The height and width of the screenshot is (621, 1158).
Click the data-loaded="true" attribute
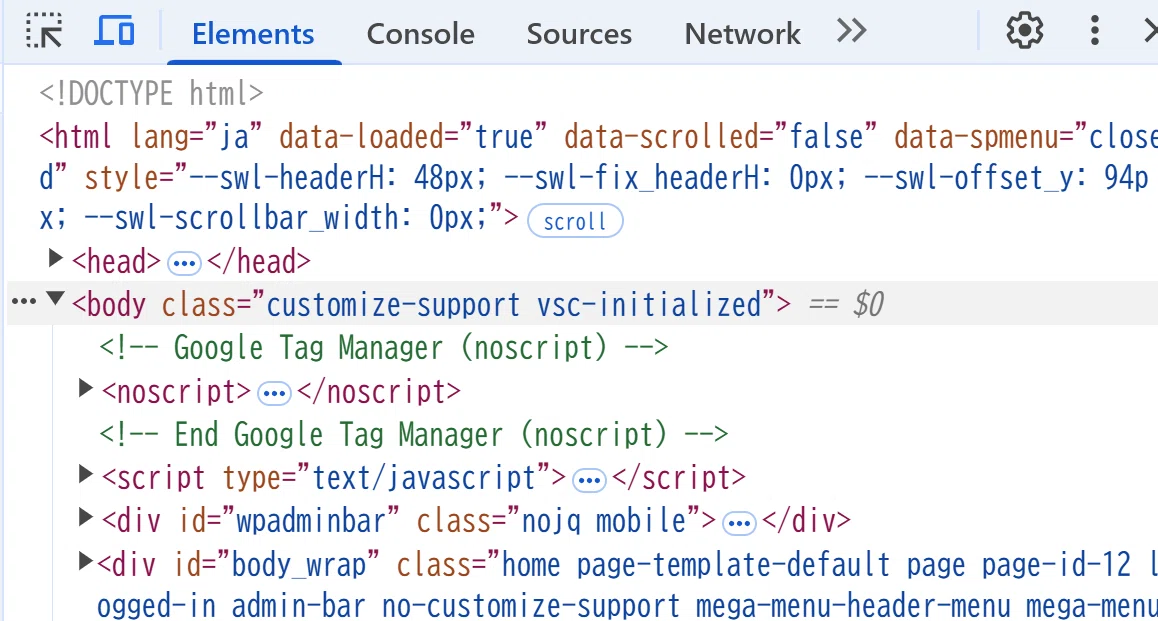pyautogui.click(x=414, y=137)
